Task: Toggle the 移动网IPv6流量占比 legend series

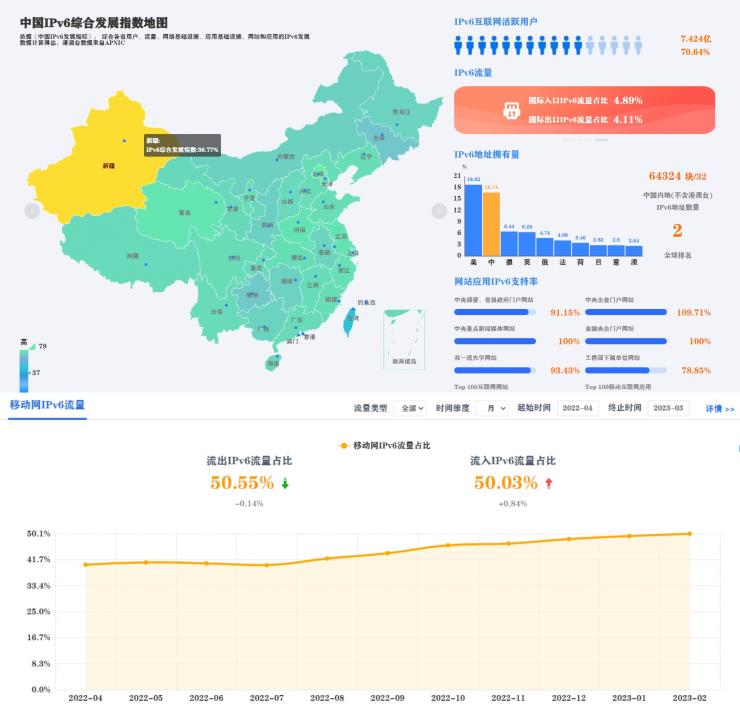Action: pyautogui.click(x=385, y=445)
